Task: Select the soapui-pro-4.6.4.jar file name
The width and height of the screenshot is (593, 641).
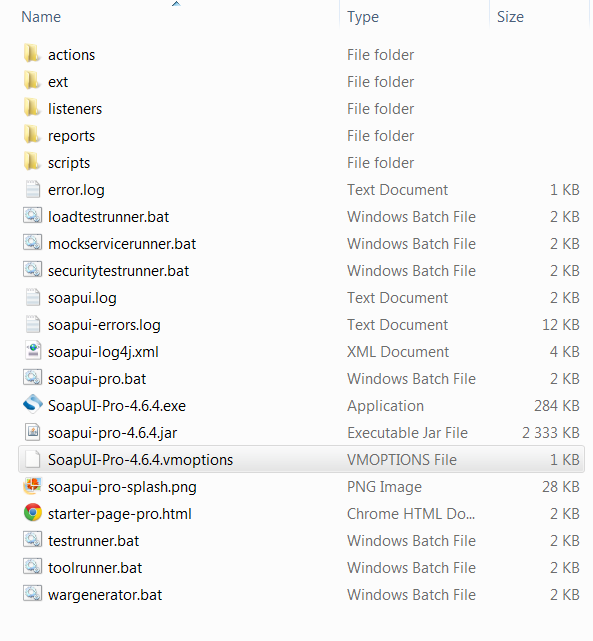Action: 112,433
